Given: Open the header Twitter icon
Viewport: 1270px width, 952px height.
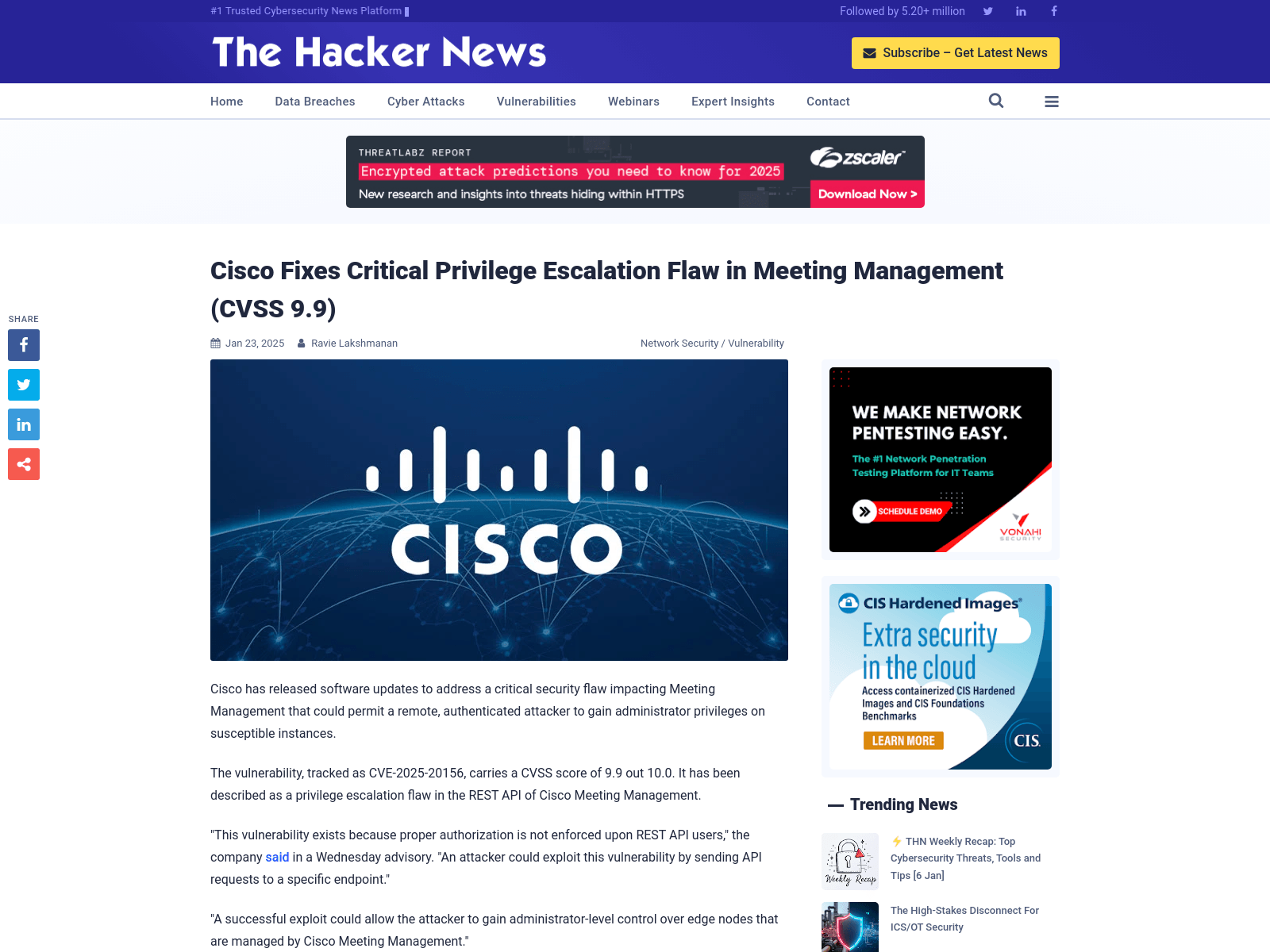Looking at the screenshot, I should (988, 11).
